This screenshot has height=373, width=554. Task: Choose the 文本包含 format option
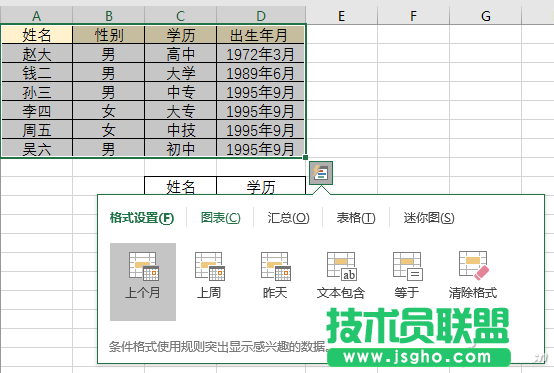[341, 276]
